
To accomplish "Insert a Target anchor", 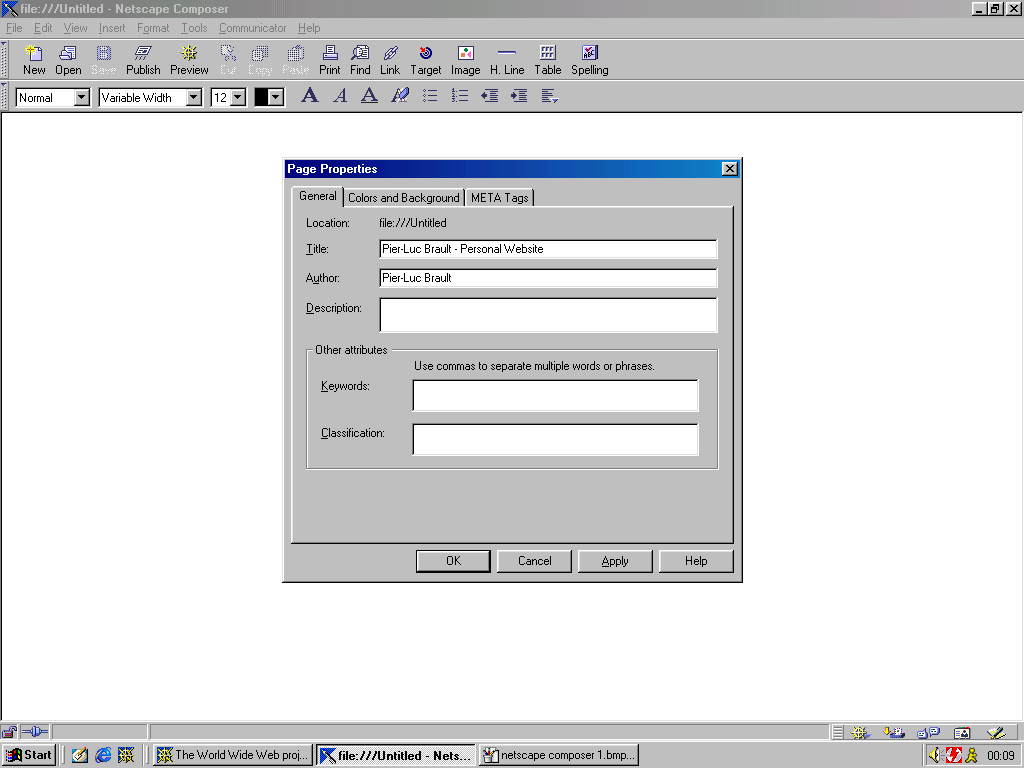I will (x=426, y=60).
